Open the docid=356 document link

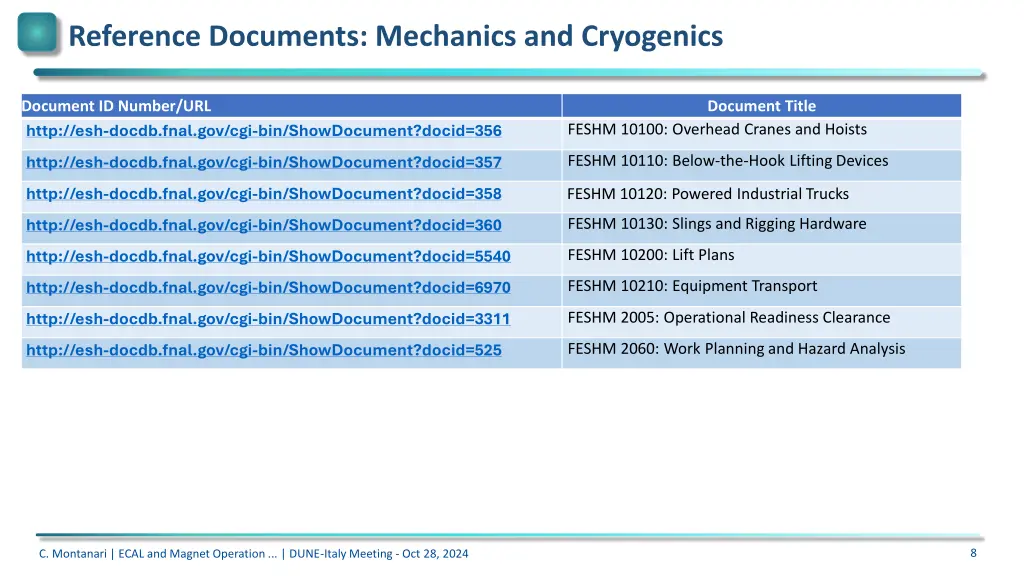(264, 131)
